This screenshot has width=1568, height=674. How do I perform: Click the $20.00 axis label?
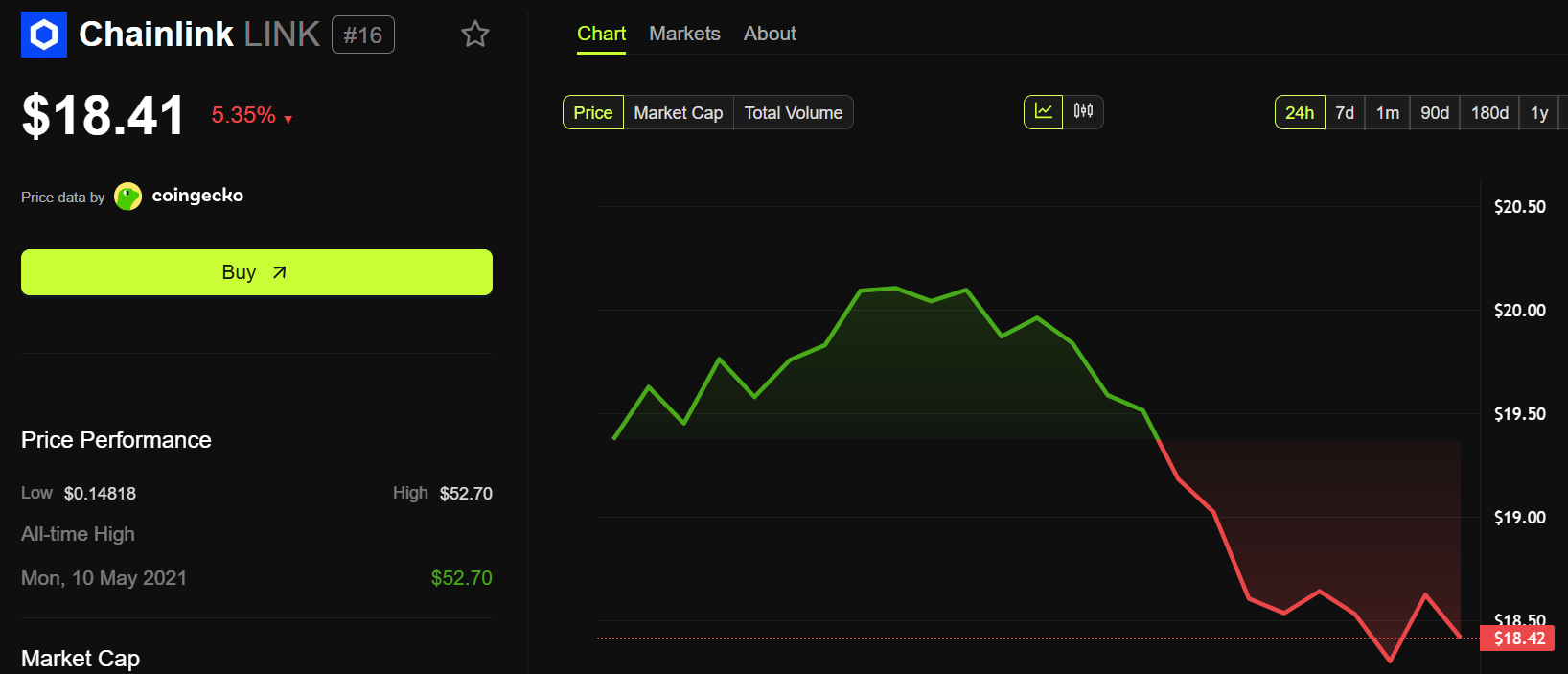(x=1519, y=311)
